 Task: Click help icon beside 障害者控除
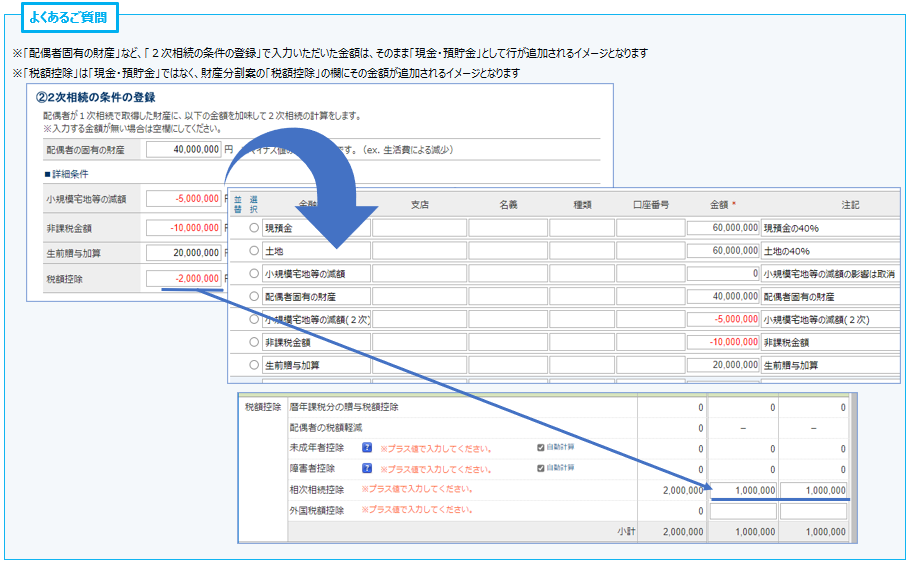[367, 469]
